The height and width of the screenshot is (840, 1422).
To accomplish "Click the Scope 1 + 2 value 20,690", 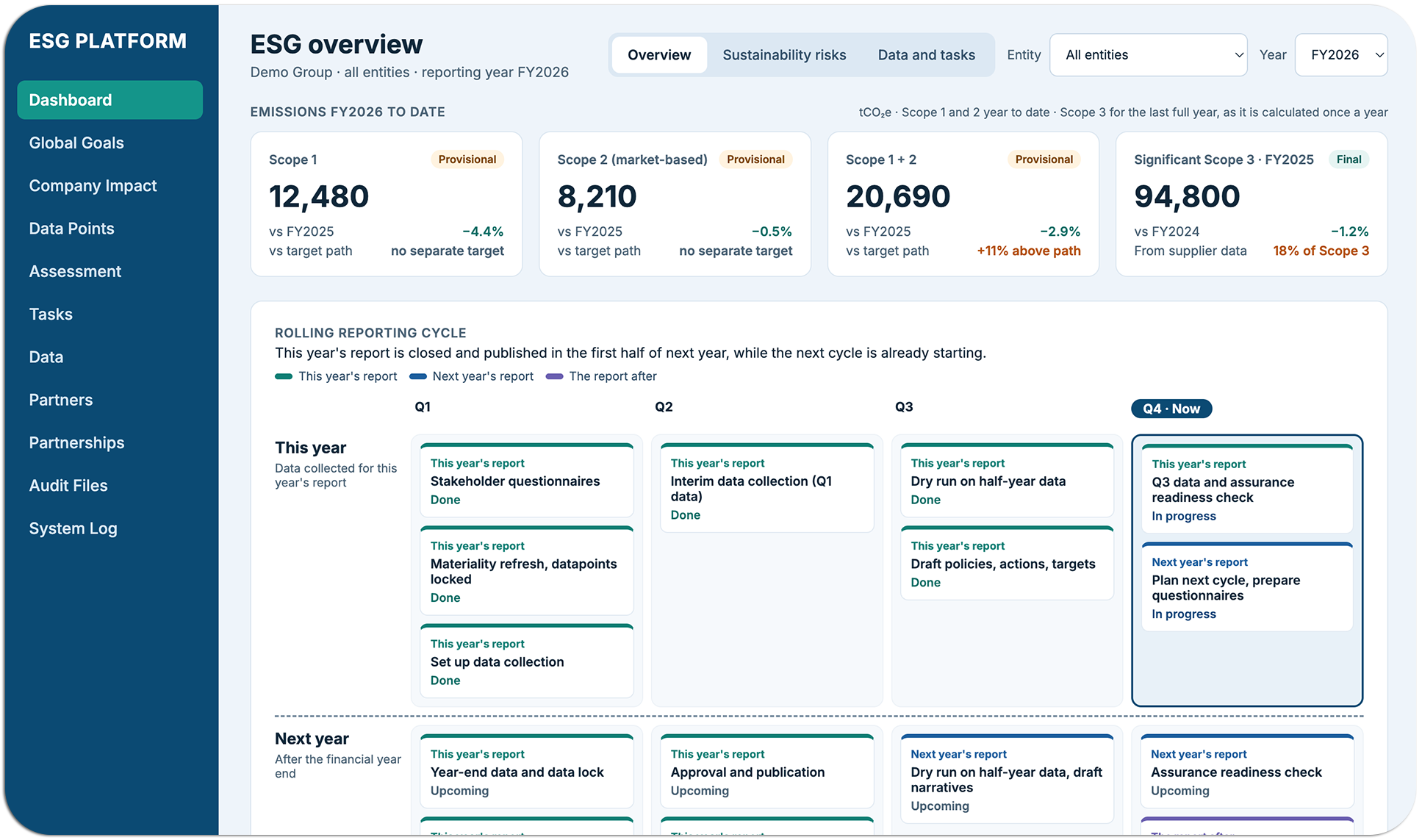I will pyautogui.click(x=898, y=197).
